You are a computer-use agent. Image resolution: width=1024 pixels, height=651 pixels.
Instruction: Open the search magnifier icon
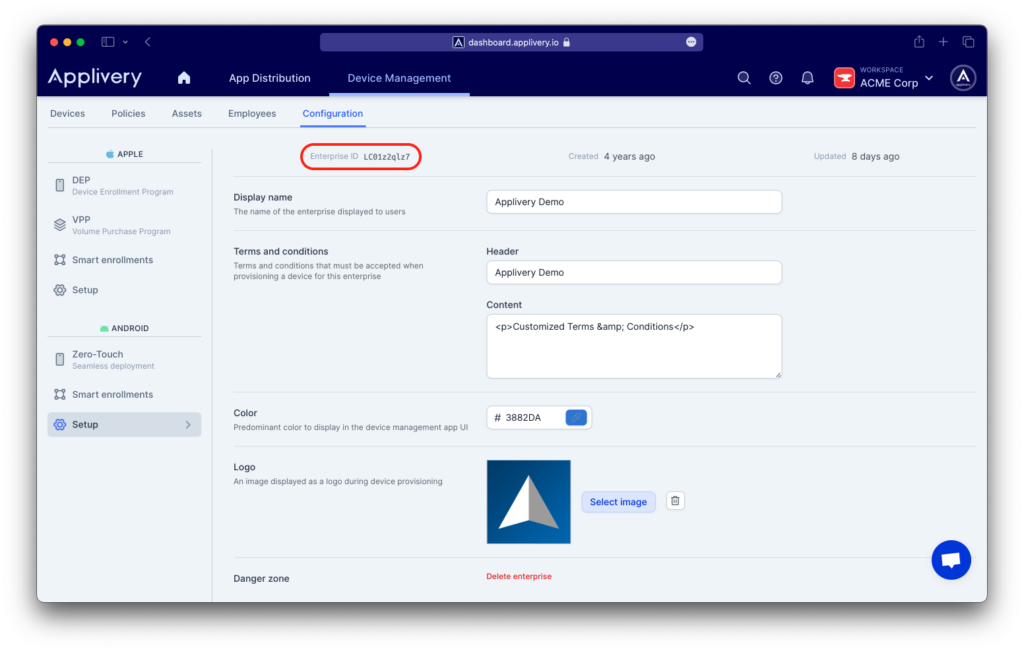[x=744, y=78]
